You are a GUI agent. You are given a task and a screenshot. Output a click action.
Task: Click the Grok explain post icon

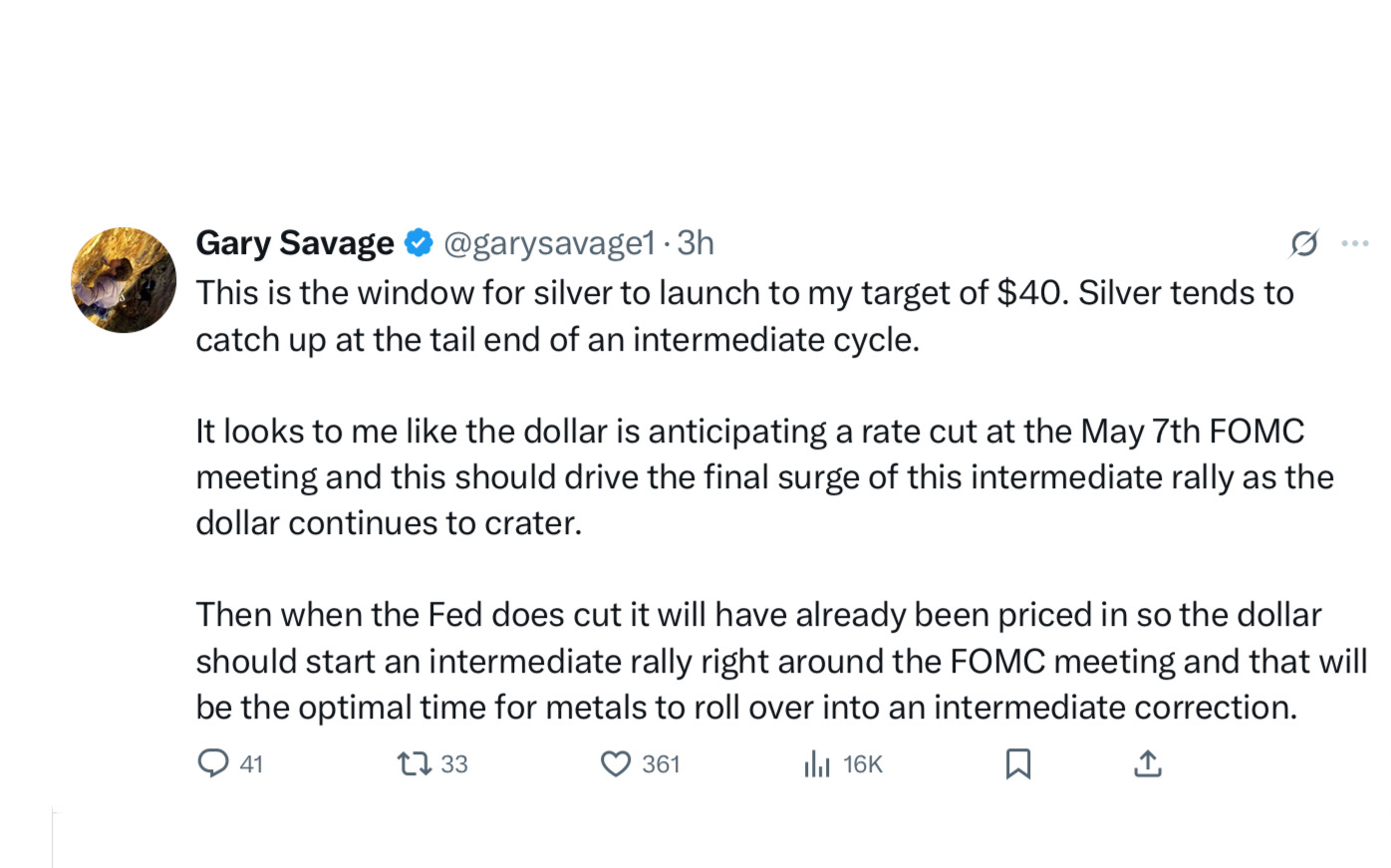(x=1304, y=243)
